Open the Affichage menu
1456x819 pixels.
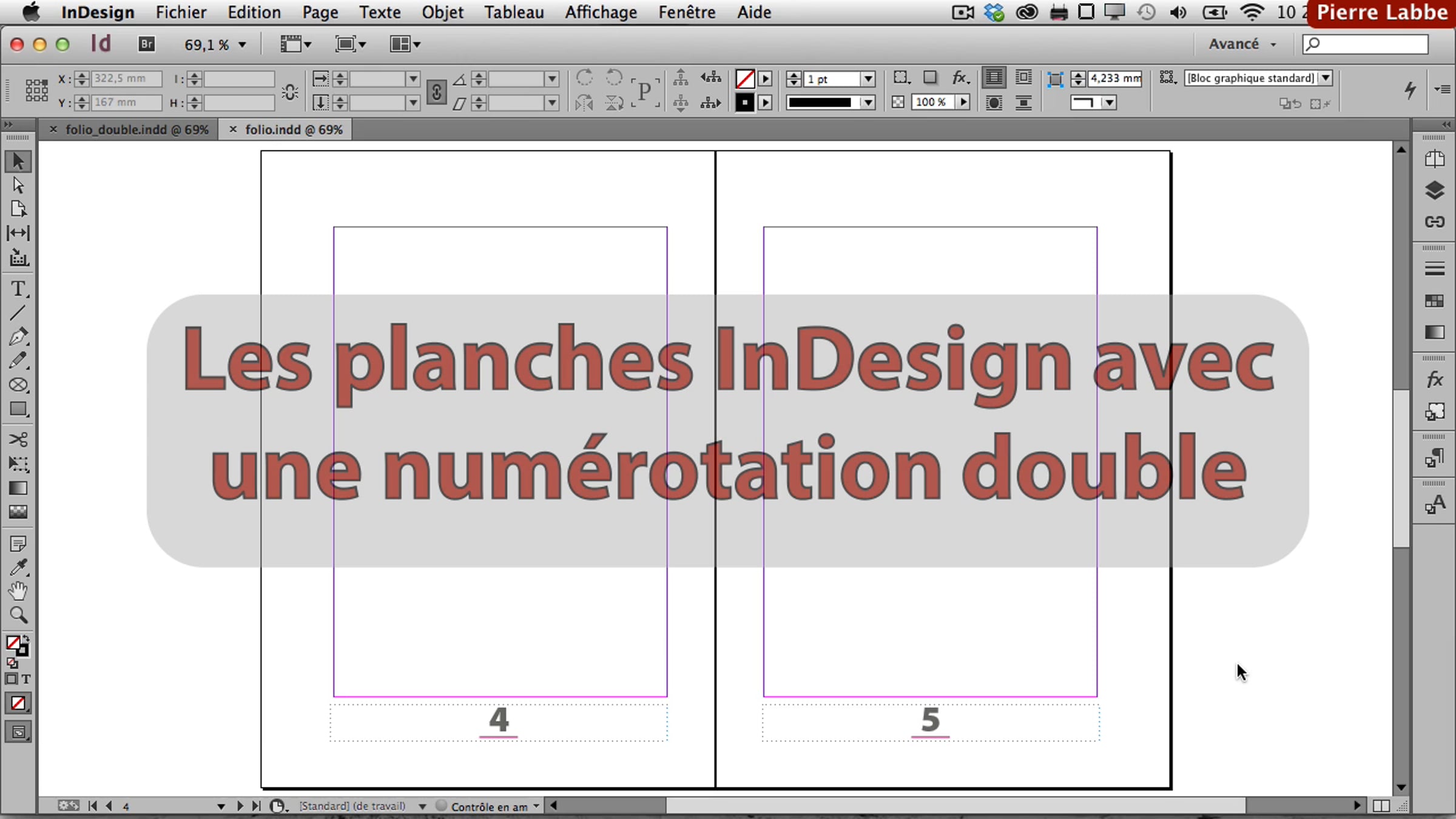pyautogui.click(x=601, y=12)
